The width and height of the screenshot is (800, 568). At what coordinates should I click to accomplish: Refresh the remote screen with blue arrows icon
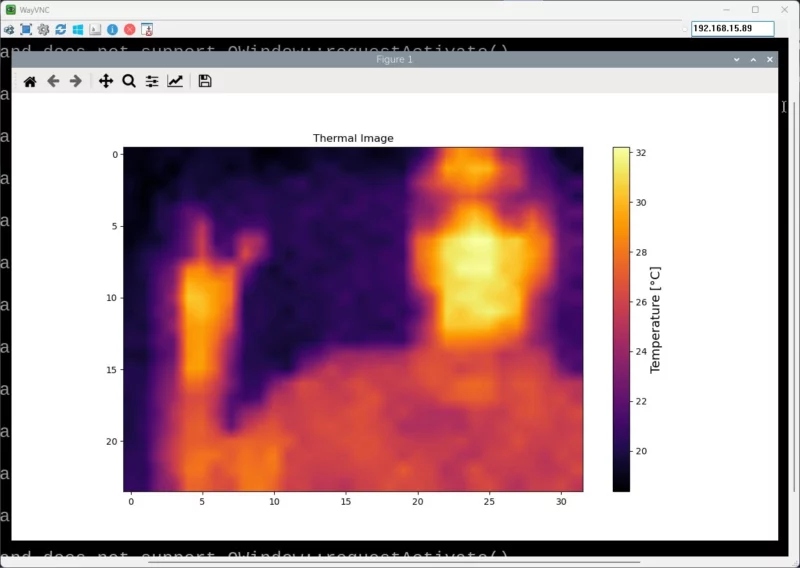(x=61, y=29)
